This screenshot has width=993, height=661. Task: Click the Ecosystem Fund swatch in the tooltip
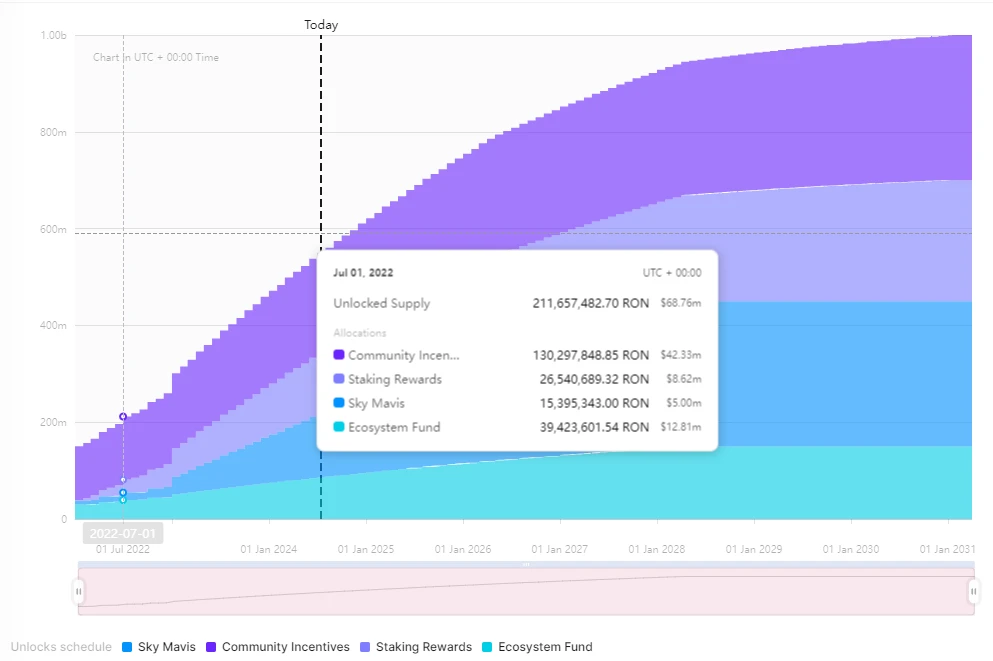pos(338,427)
